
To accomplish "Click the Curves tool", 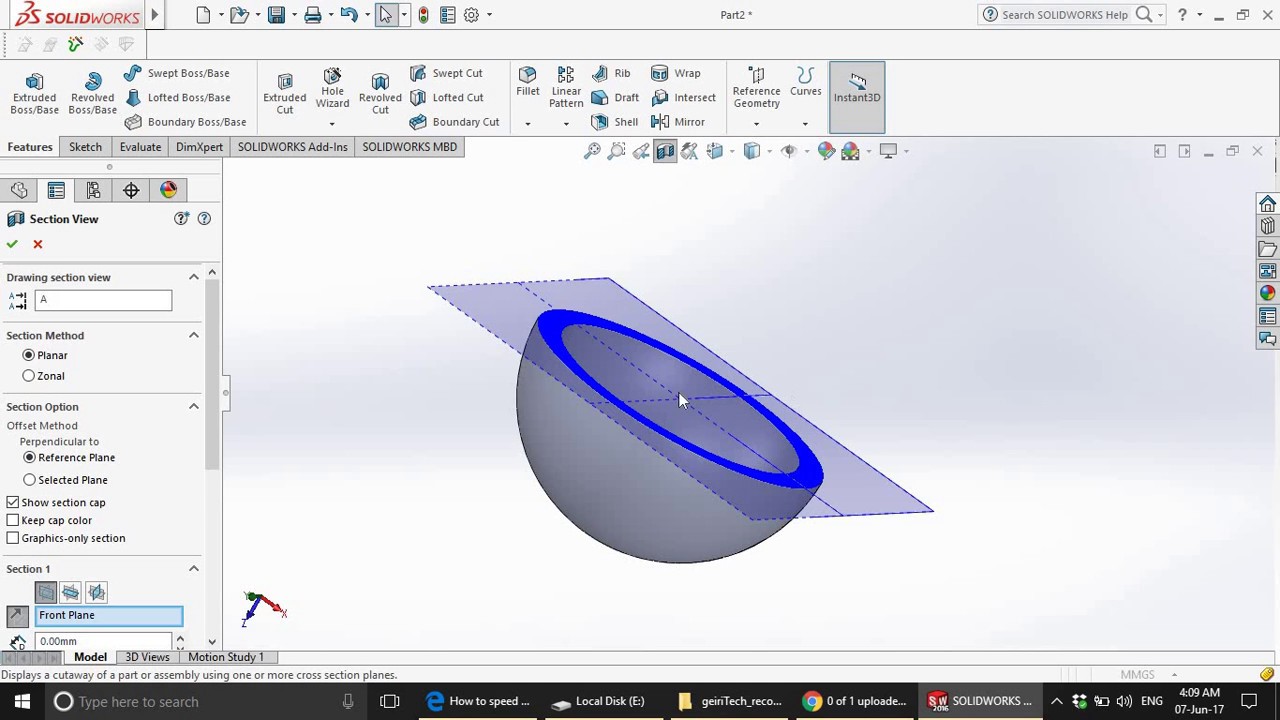I will pyautogui.click(x=805, y=82).
